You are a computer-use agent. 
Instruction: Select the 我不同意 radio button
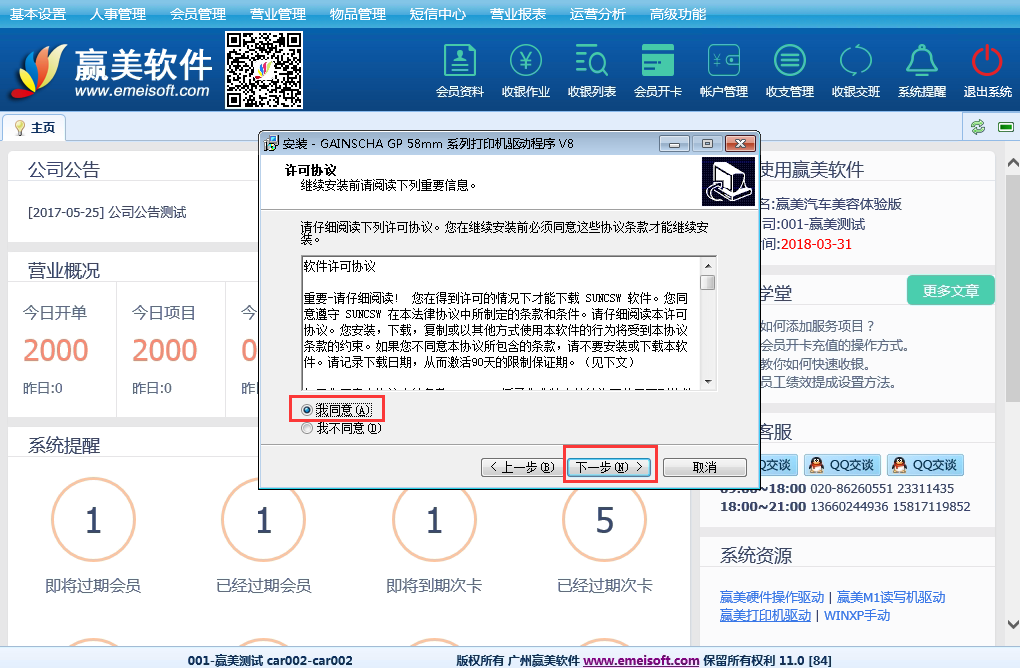308,428
